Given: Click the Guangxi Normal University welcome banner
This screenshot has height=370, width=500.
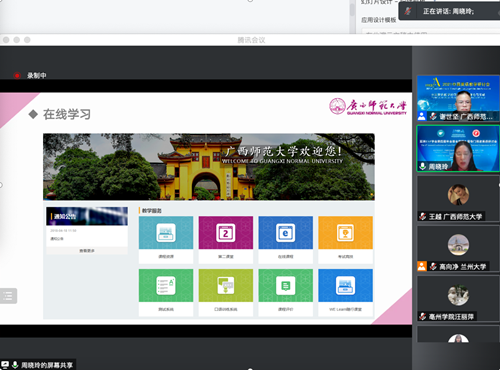Looking at the screenshot, I should 209,167.
